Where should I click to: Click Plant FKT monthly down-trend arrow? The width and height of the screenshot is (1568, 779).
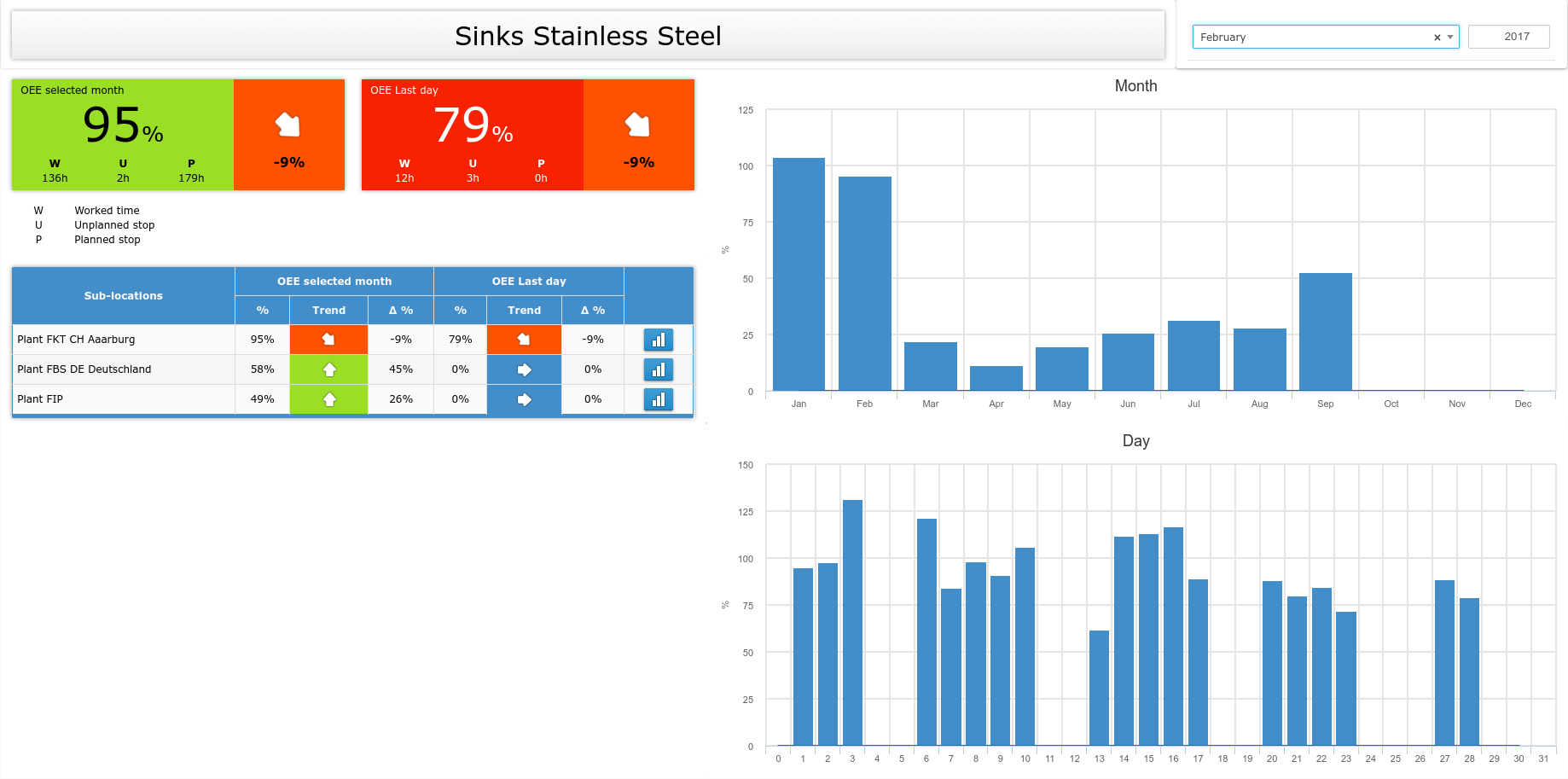pyautogui.click(x=328, y=340)
